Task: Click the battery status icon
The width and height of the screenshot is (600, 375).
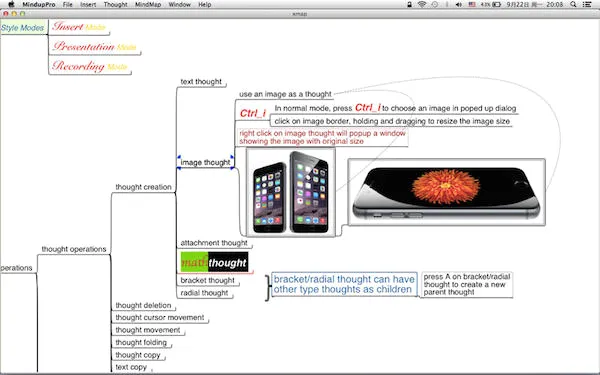Action: pyautogui.click(x=497, y=5)
